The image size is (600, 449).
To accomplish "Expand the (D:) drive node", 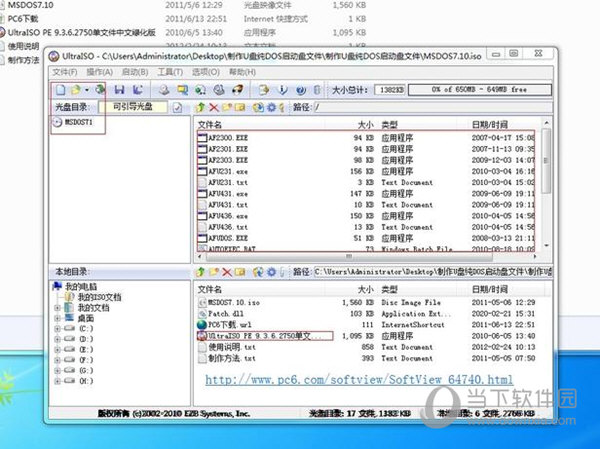I will pyautogui.click(x=57, y=339).
